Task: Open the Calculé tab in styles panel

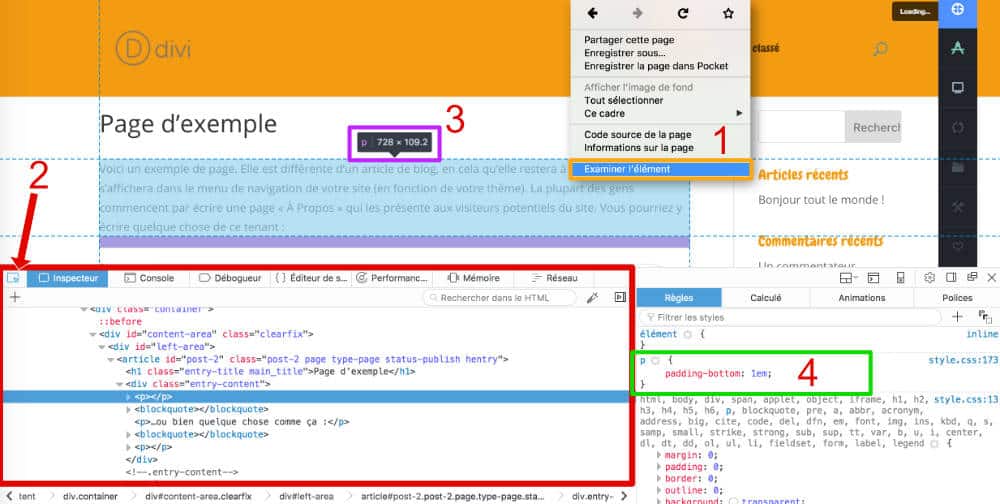Action: coord(765,297)
